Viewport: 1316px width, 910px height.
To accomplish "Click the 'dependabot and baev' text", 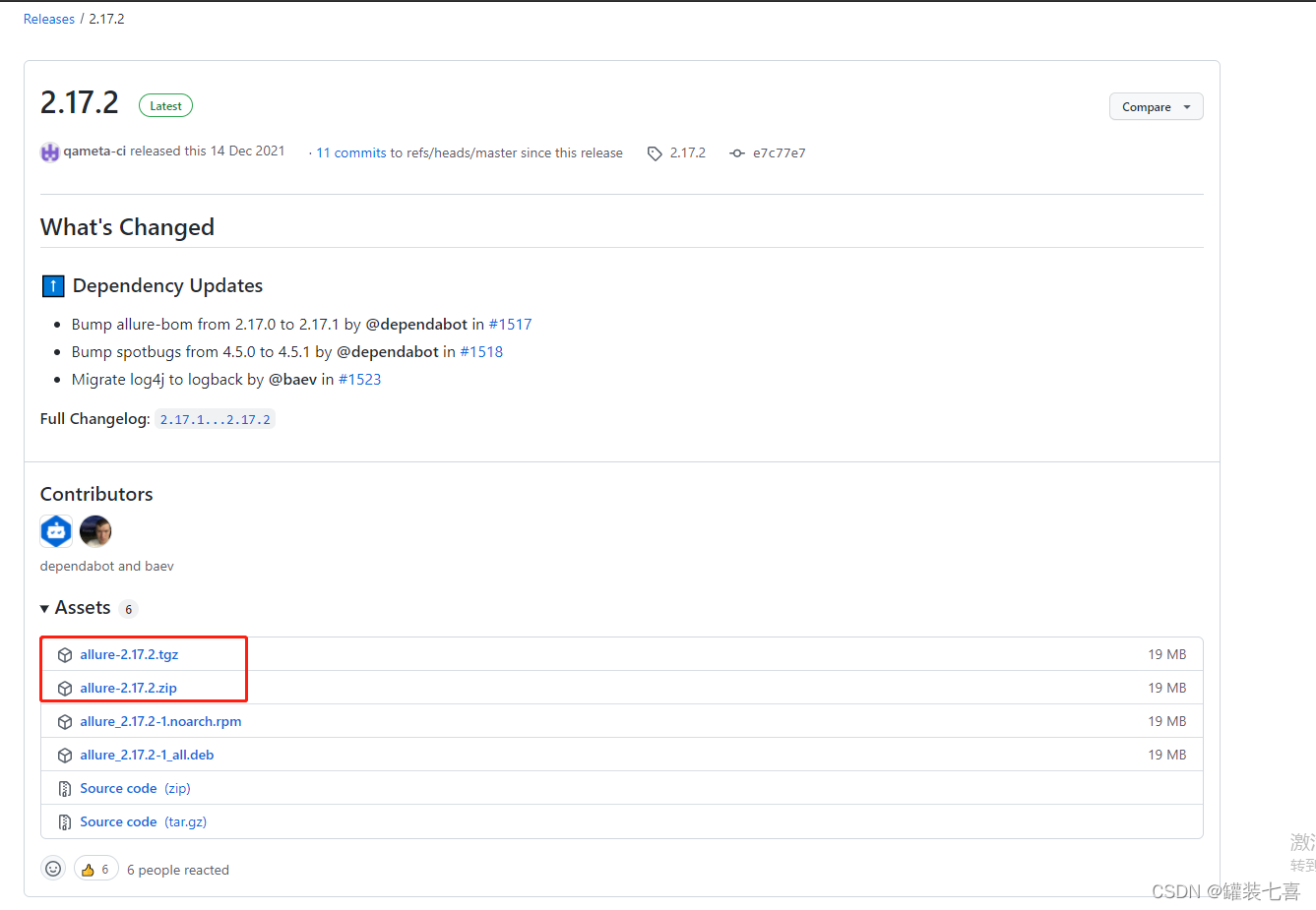I will click(107, 567).
